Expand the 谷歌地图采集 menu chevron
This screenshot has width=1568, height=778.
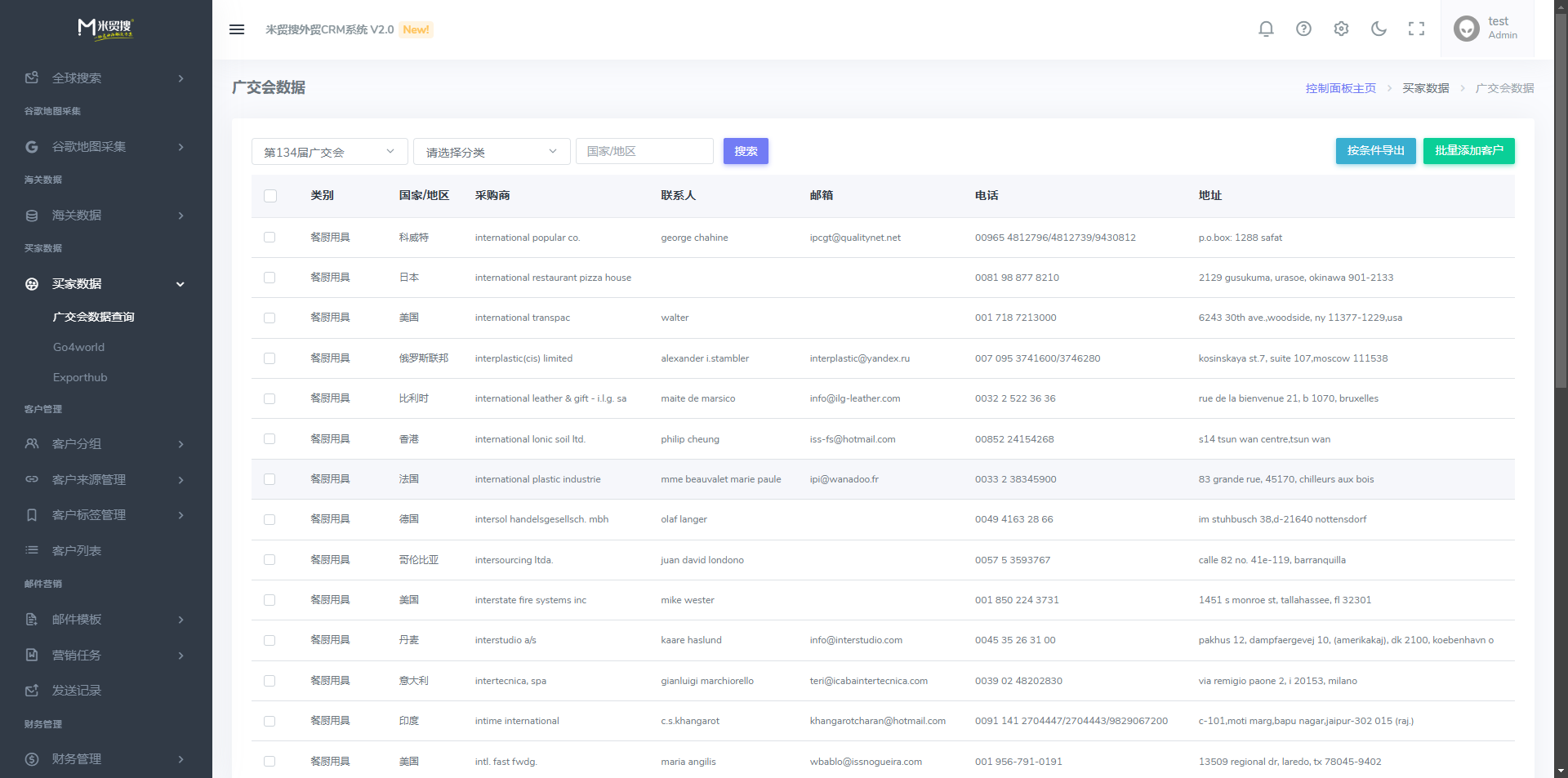pos(181,147)
